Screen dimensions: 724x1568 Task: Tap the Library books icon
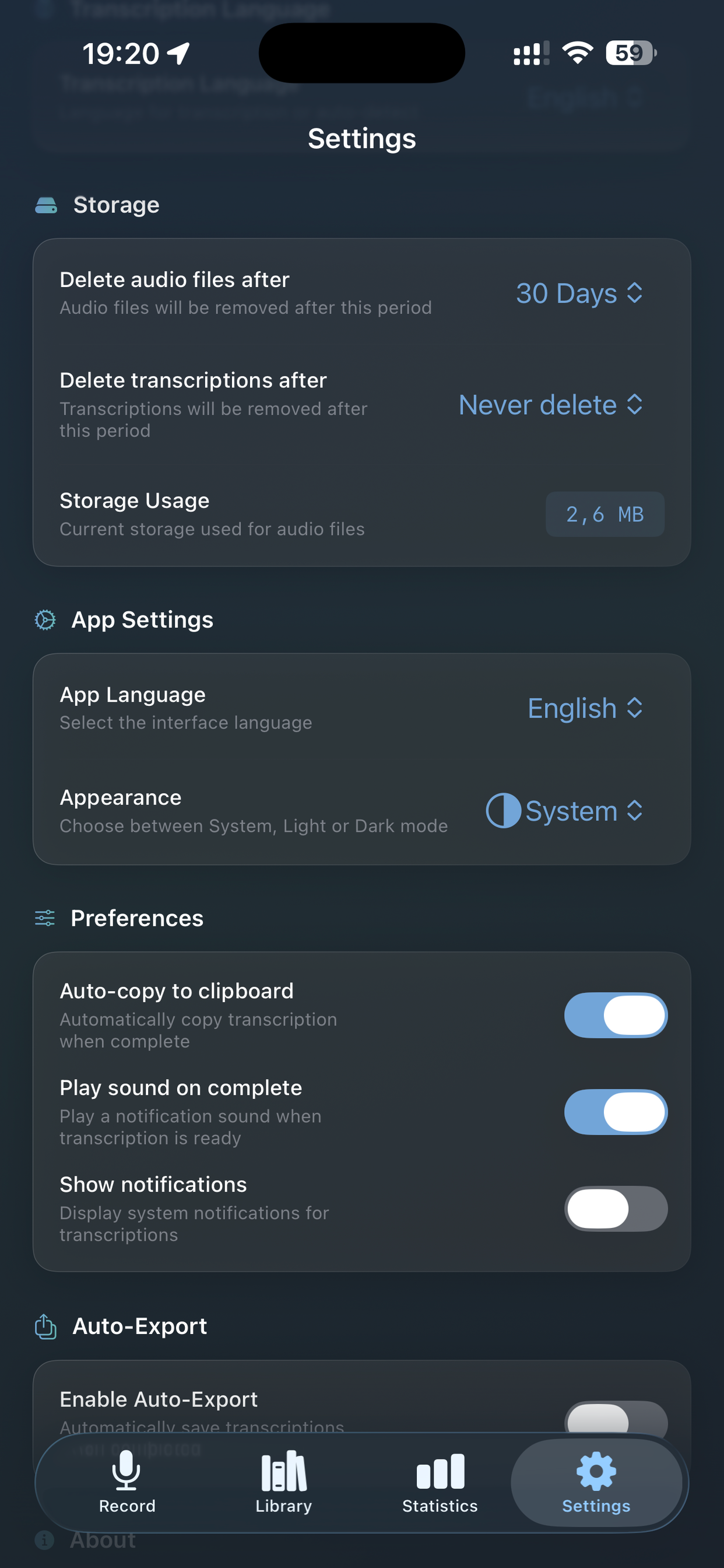(x=283, y=1471)
